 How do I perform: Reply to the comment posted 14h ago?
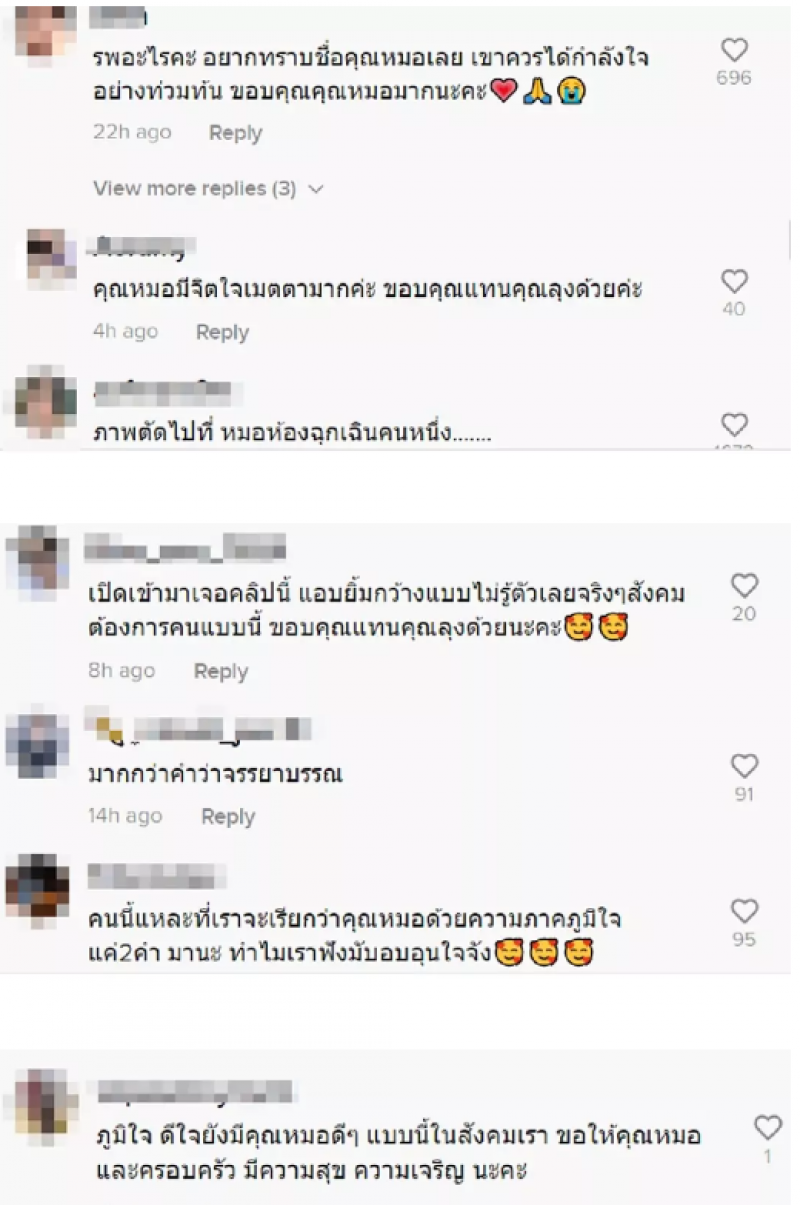point(228,817)
